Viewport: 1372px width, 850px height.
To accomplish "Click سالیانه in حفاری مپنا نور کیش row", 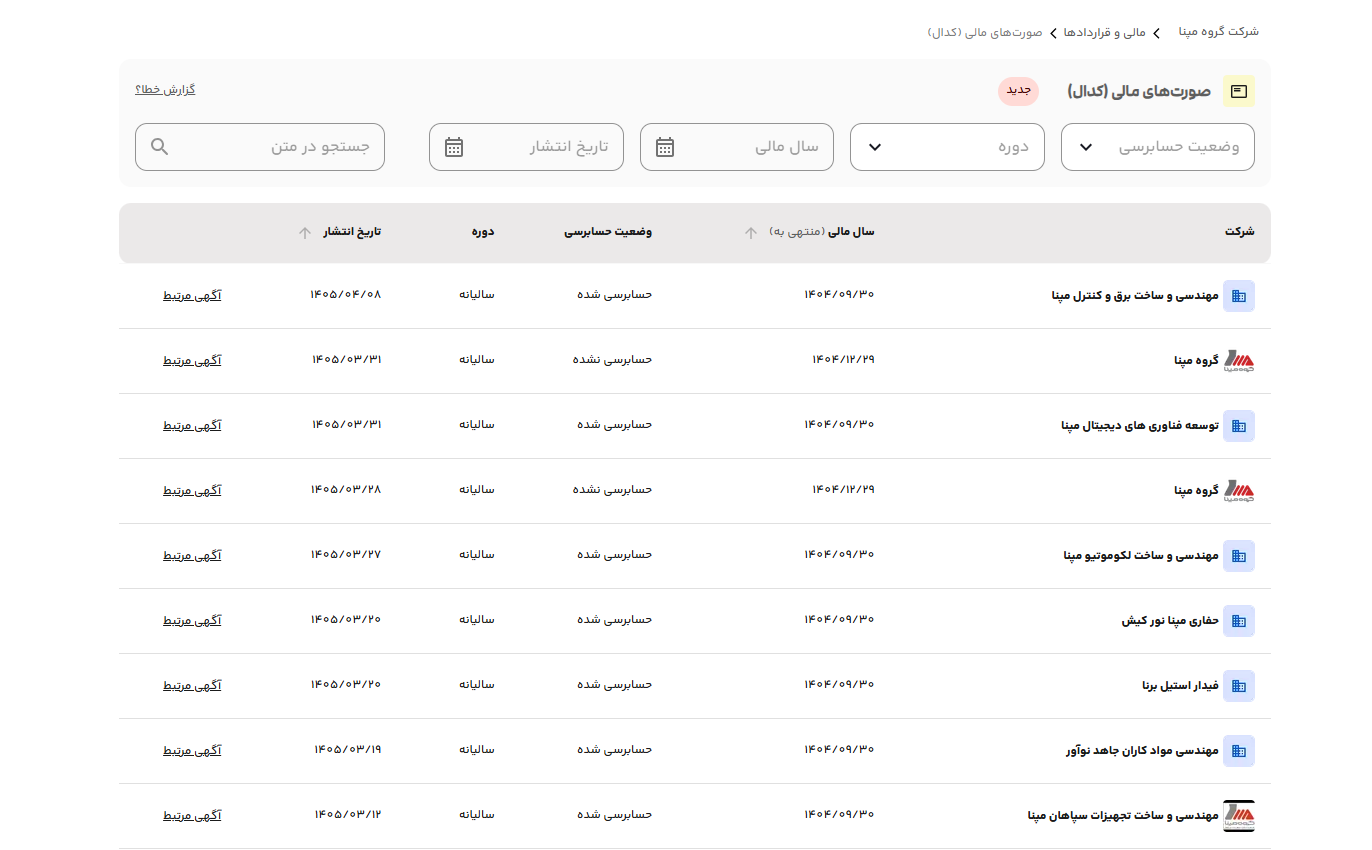I will (477, 620).
